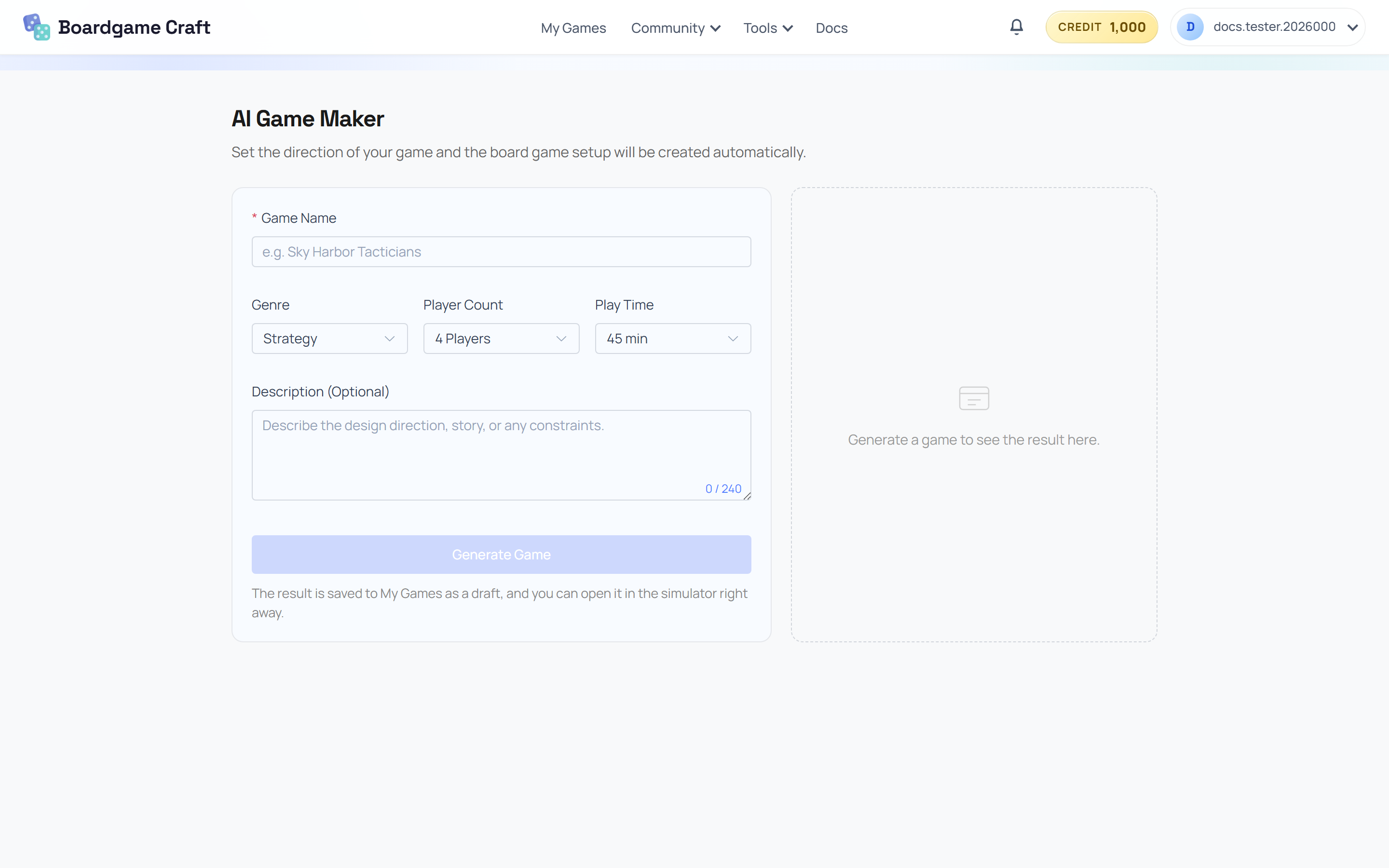Screen dimensions: 1389x868
Task: Open the notifications bell
Action: (1016, 27)
